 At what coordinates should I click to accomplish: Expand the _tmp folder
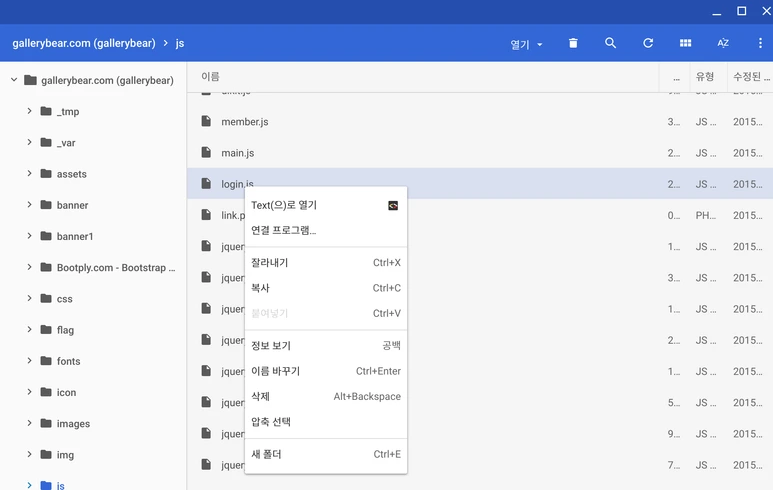(x=30, y=111)
